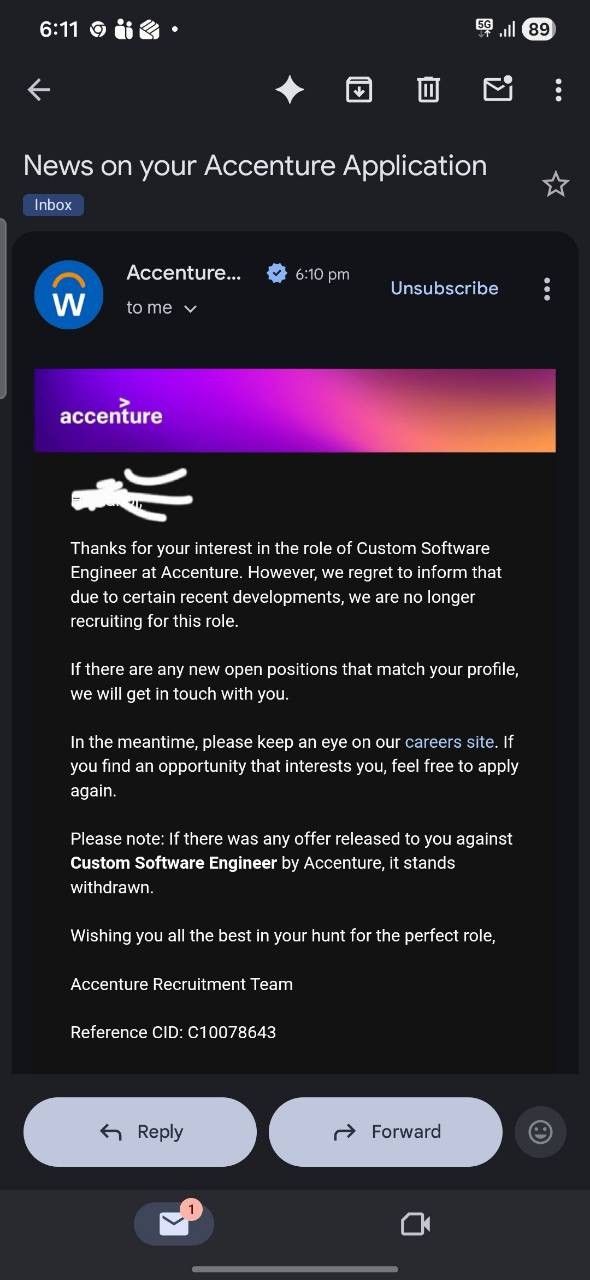Click the Unsubscribe link

[x=444, y=288]
